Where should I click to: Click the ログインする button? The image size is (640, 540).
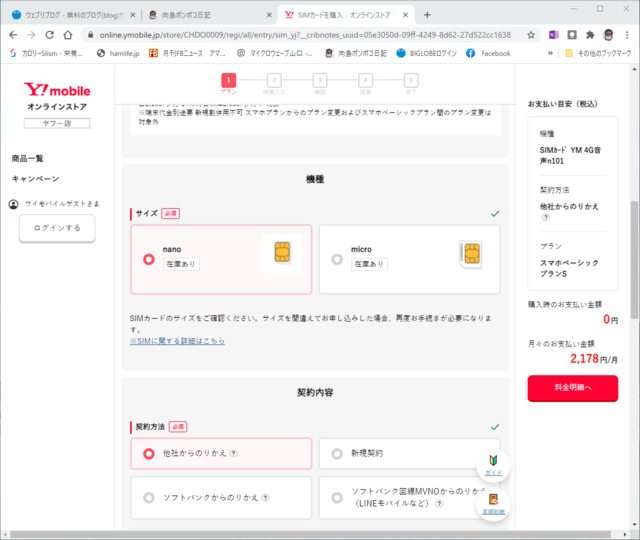coord(57,228)
